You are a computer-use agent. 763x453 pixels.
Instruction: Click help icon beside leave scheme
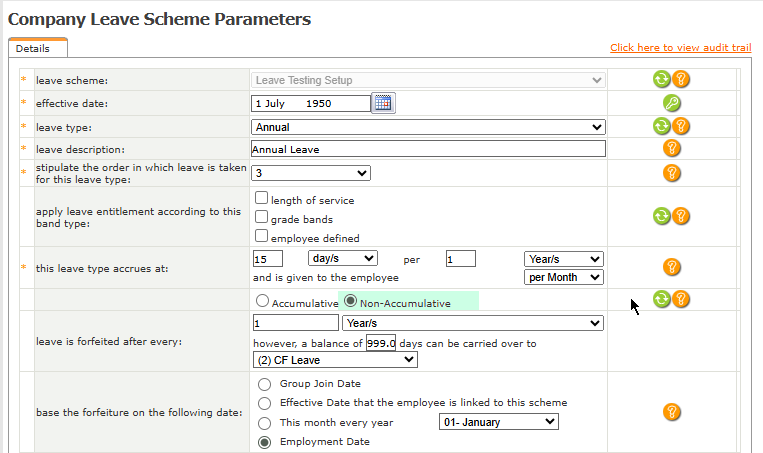pyautogui.click(x=681, y=79)
